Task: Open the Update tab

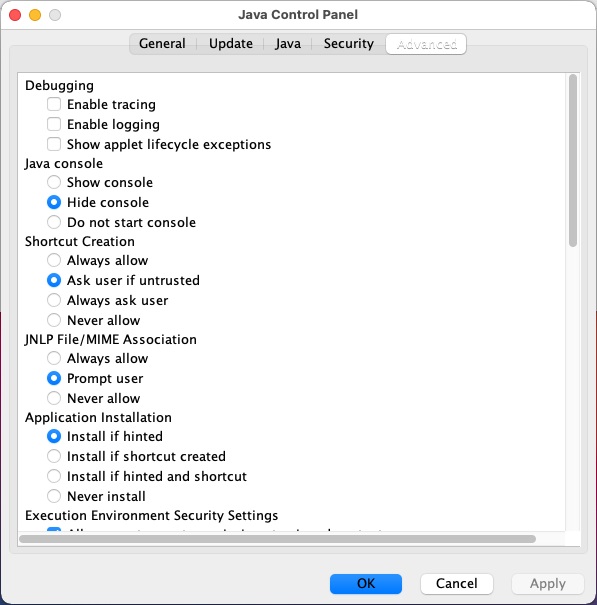Action: [231, 44]
